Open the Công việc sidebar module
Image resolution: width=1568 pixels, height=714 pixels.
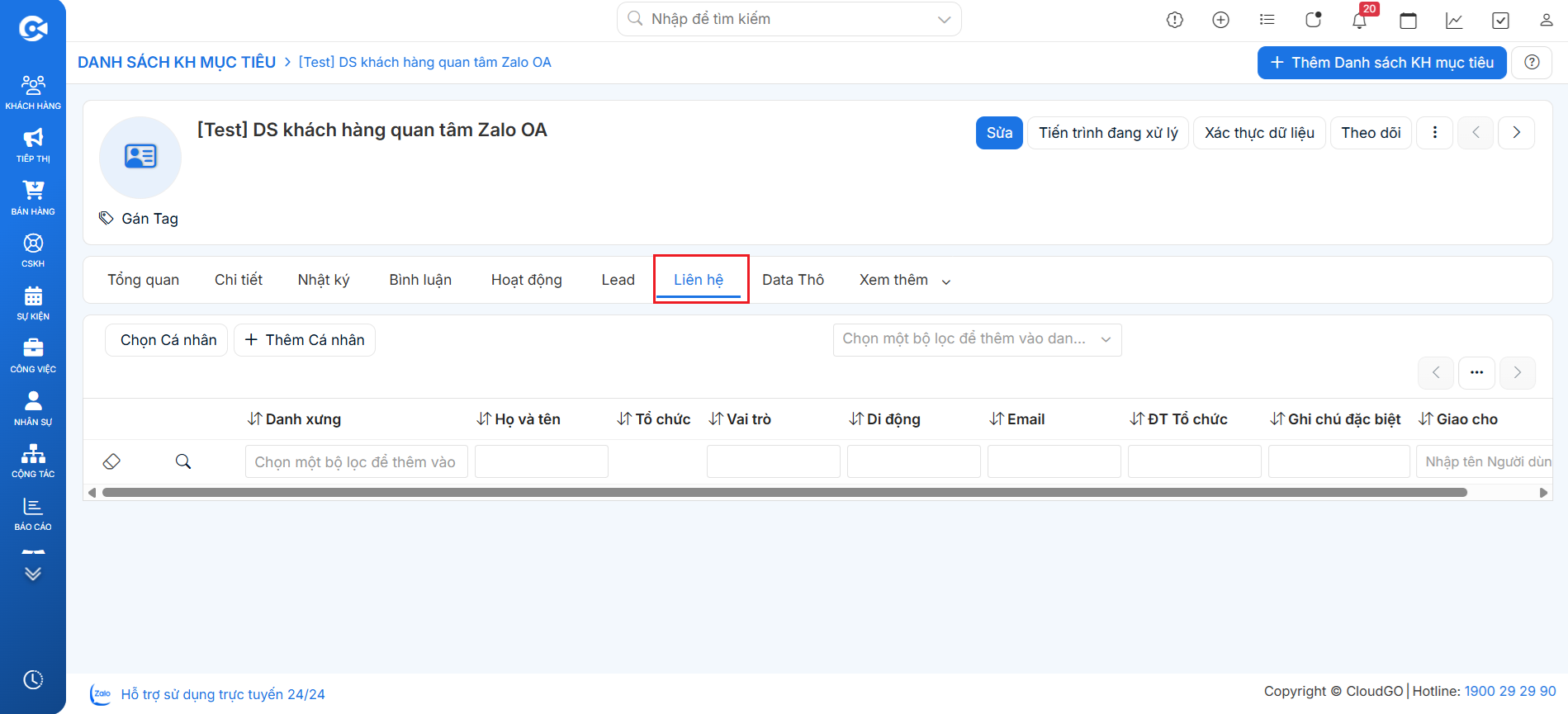click(33, 355)
